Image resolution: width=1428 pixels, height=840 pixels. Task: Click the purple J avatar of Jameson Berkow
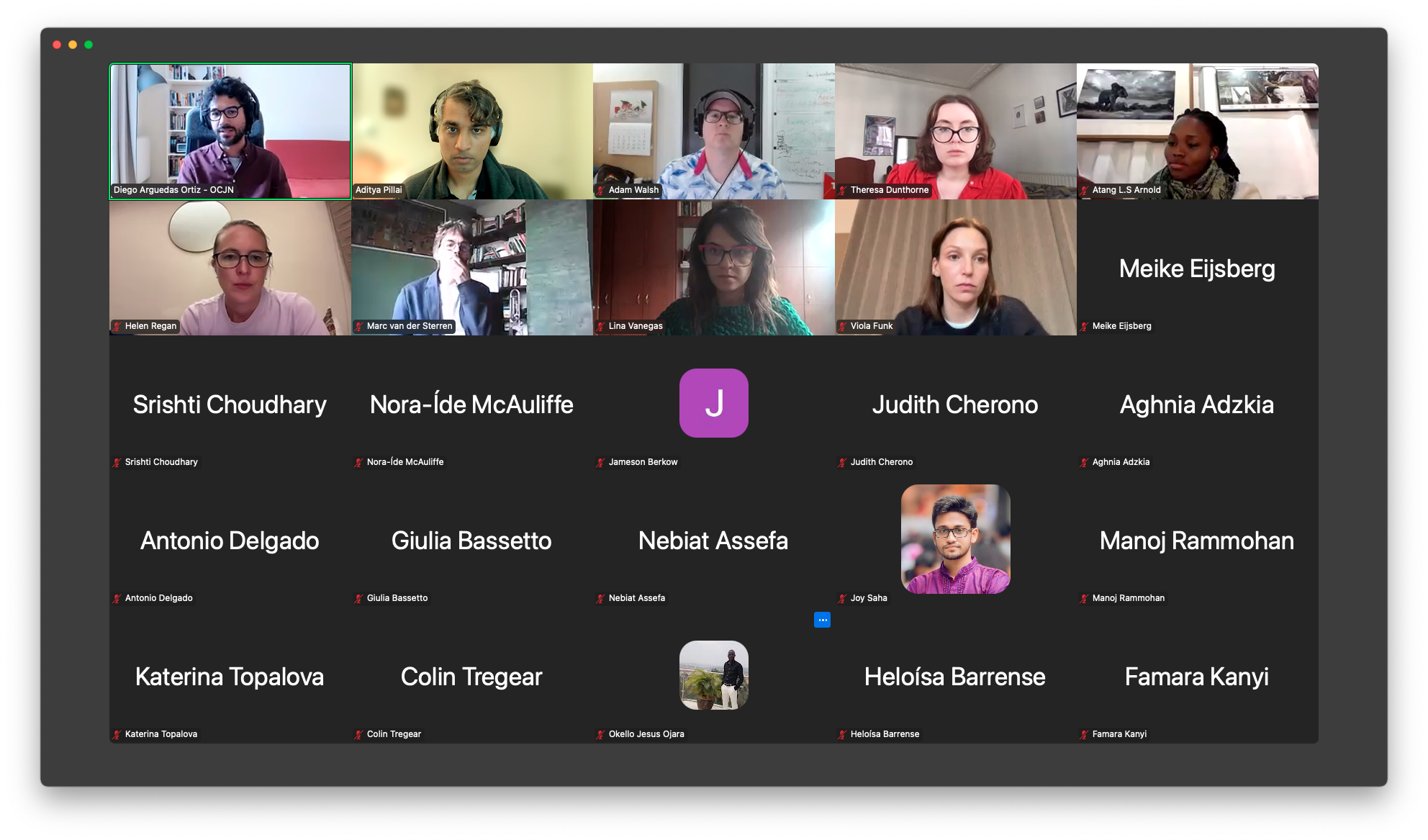click(714, 403)
